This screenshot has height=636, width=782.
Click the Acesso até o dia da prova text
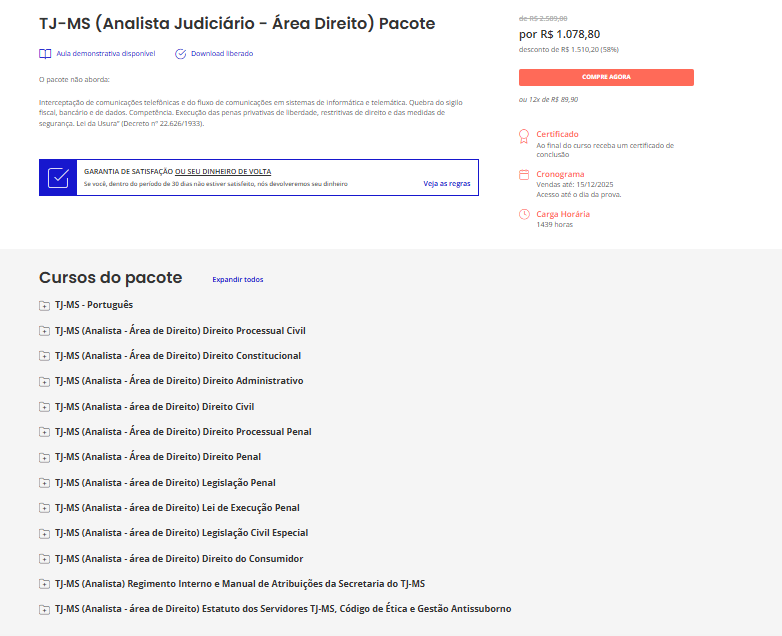click(579, 195)
